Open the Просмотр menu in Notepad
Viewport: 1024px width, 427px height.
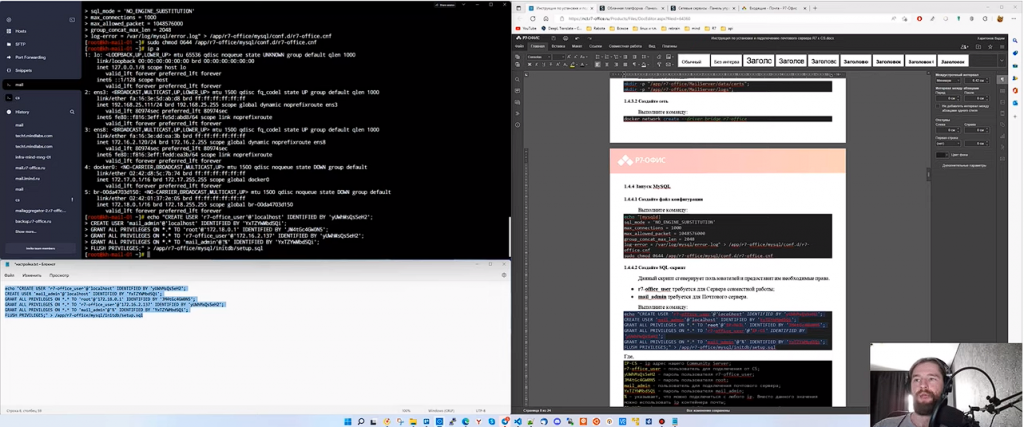pos(59,276)
